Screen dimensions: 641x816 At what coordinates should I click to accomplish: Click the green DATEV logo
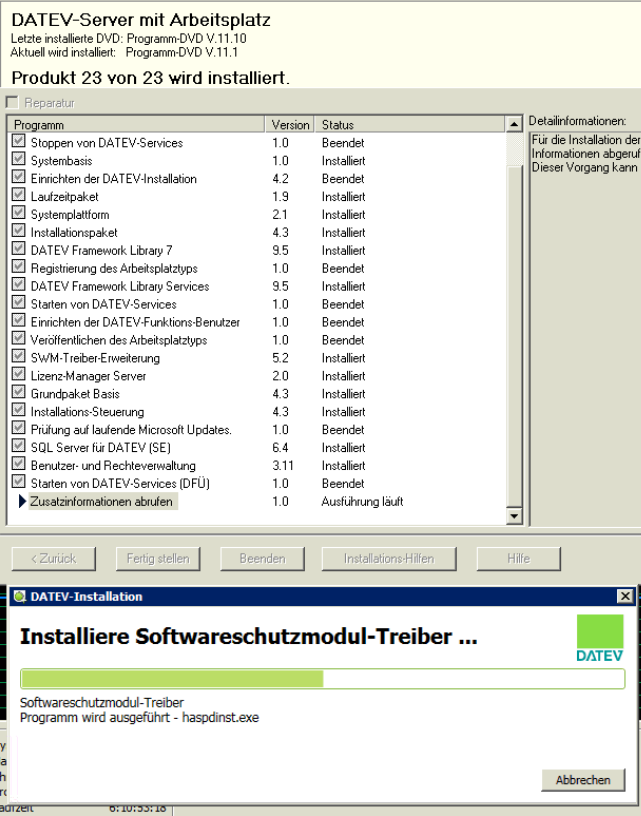600,638
